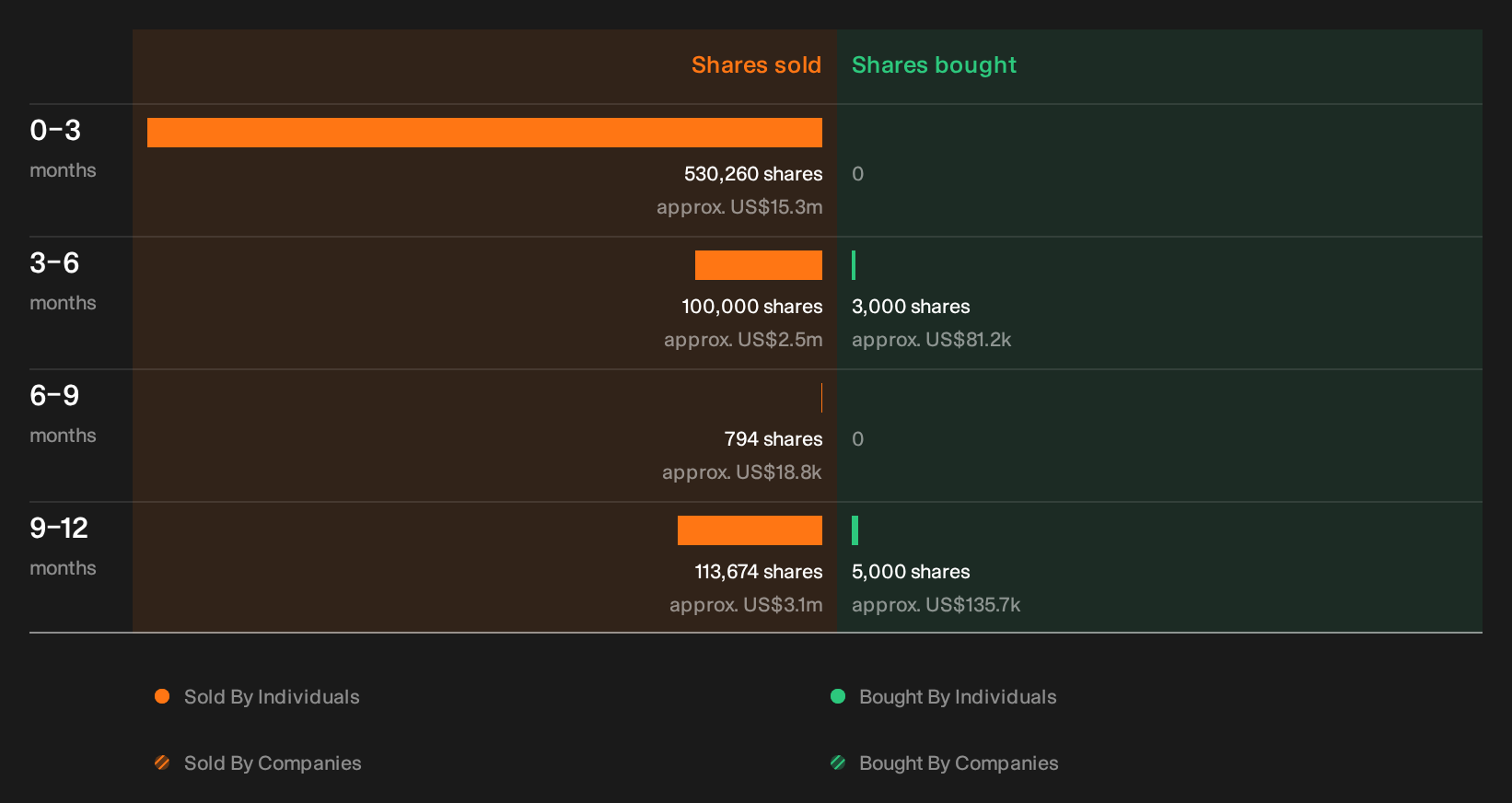Select the 3-6 months orange sold bar
The width and height of the screenshot is (1512, 803).
click(x=759, y=265)
